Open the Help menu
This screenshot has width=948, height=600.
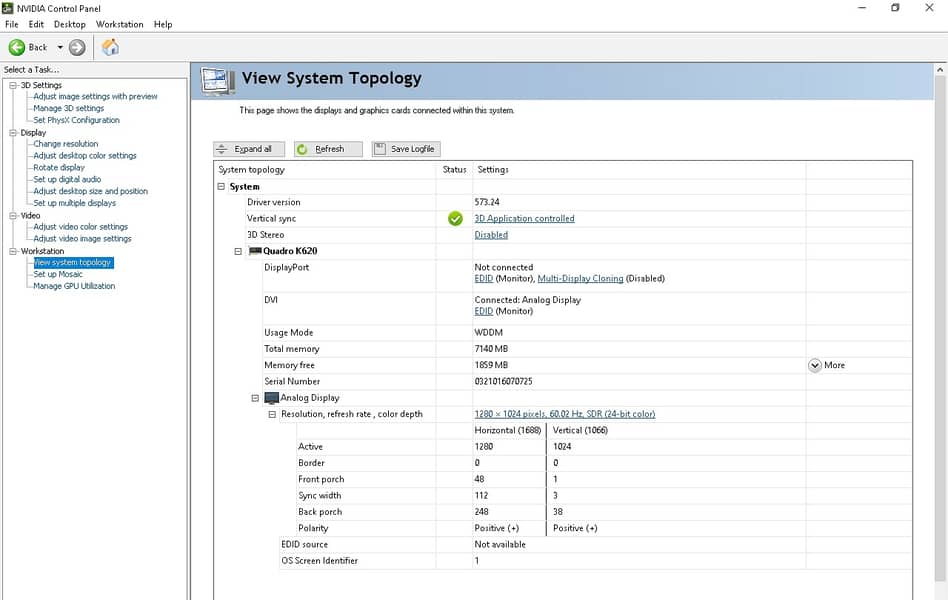tap(163, 24)
